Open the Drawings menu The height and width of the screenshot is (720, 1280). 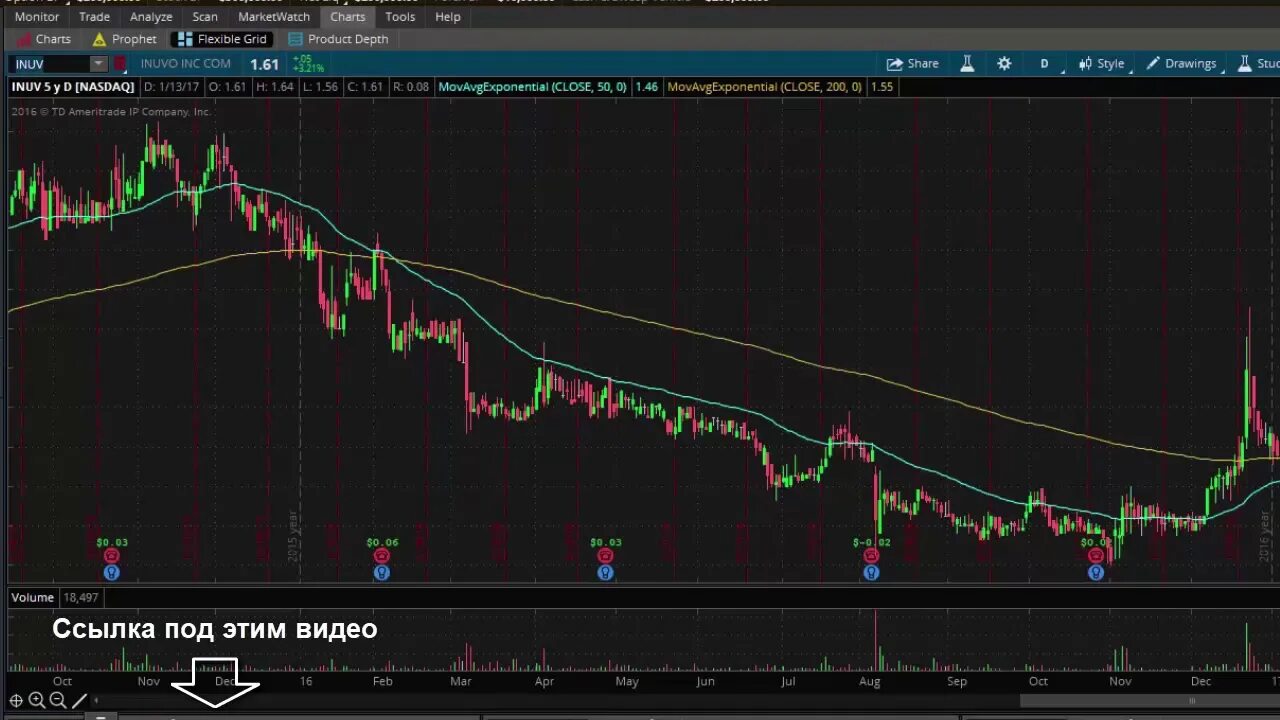click(x=1181, y=63)
